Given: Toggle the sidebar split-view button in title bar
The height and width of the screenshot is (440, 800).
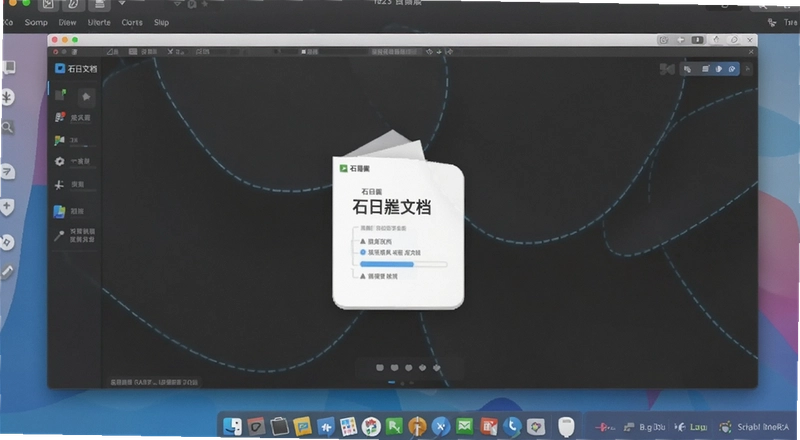Looking at the screenshot, I should [x=697, y=40].
